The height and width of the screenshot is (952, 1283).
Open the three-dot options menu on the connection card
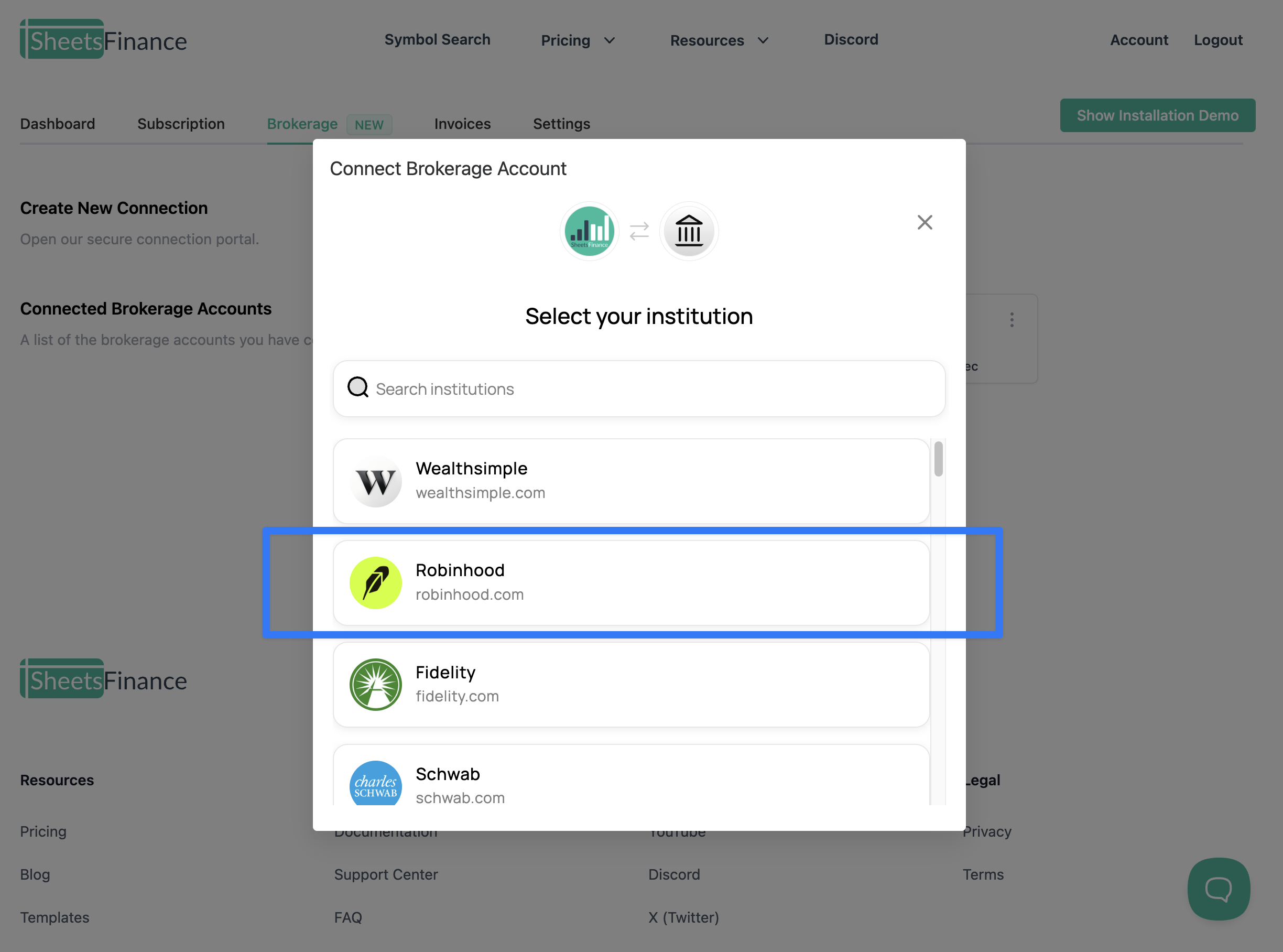click(x=1012, y=319)
